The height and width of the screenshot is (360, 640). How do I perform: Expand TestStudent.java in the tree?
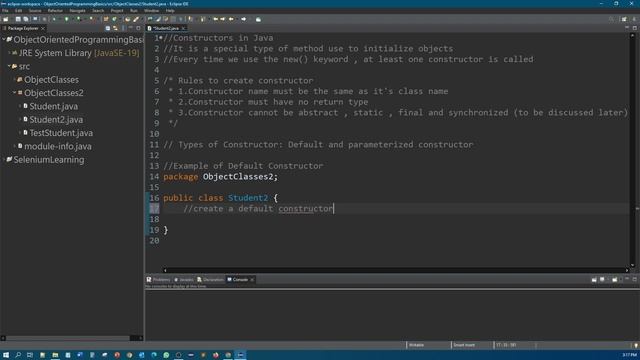point(20,133)
